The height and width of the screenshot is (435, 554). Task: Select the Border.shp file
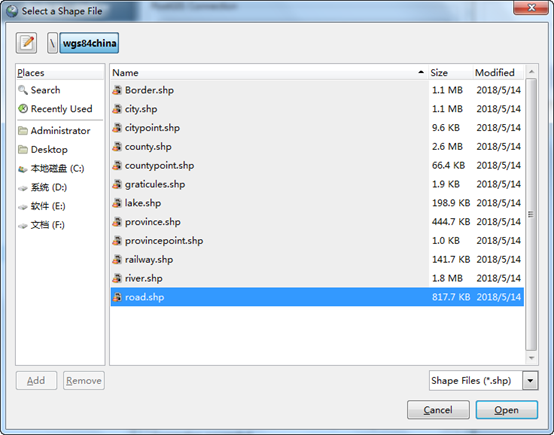(317, 90)
